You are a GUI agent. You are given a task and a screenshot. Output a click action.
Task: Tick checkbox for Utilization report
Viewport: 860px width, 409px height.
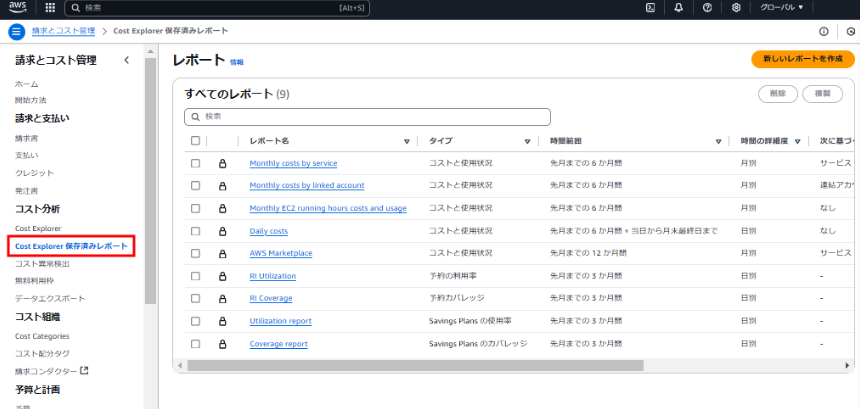pyautogui.click(x=195, y=321)
